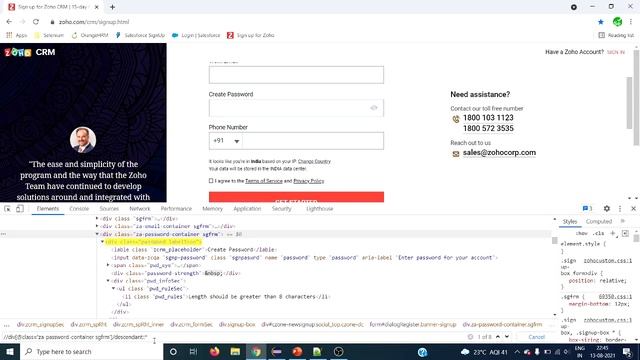The image size is (640, 360).
Task: Focus the Create Password field
Action: 296,108
